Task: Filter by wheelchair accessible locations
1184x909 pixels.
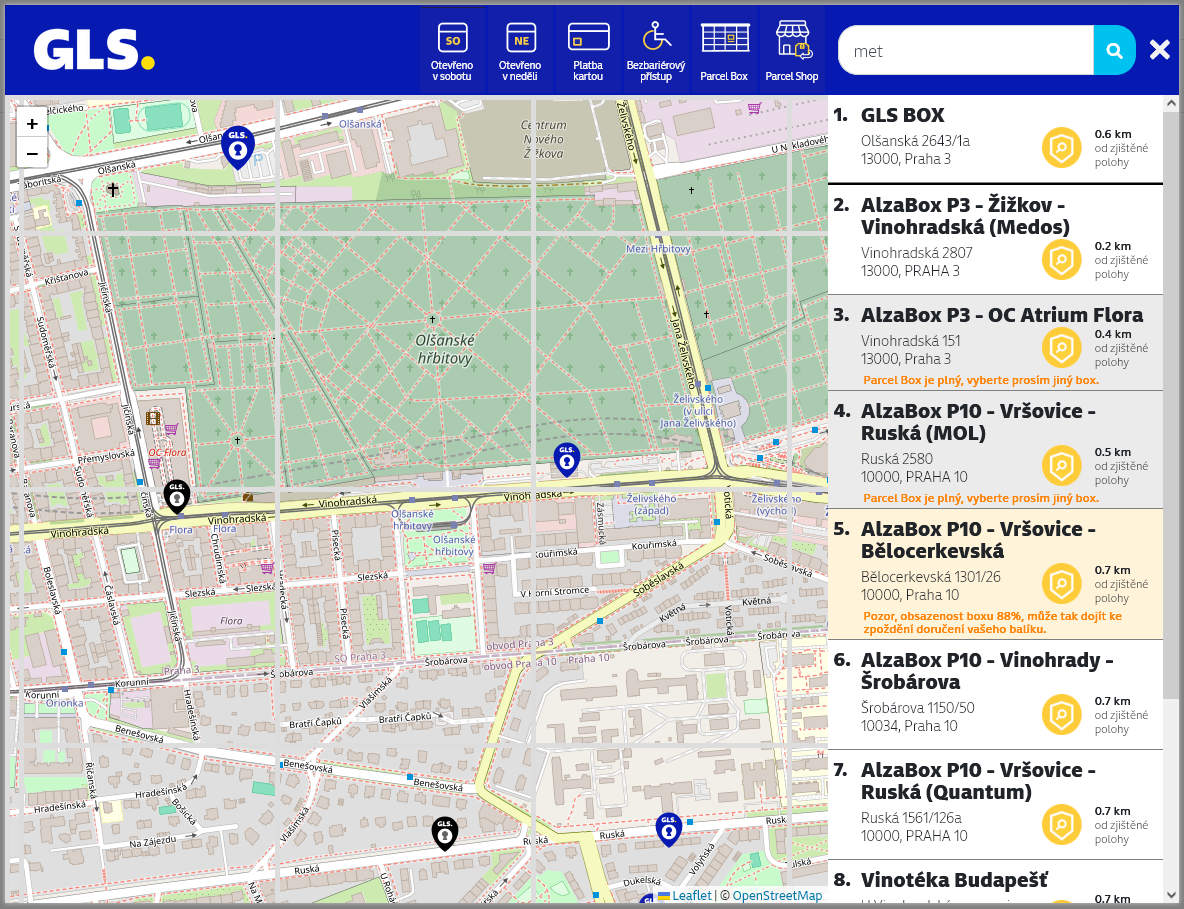Action: (x=655, y=51)
